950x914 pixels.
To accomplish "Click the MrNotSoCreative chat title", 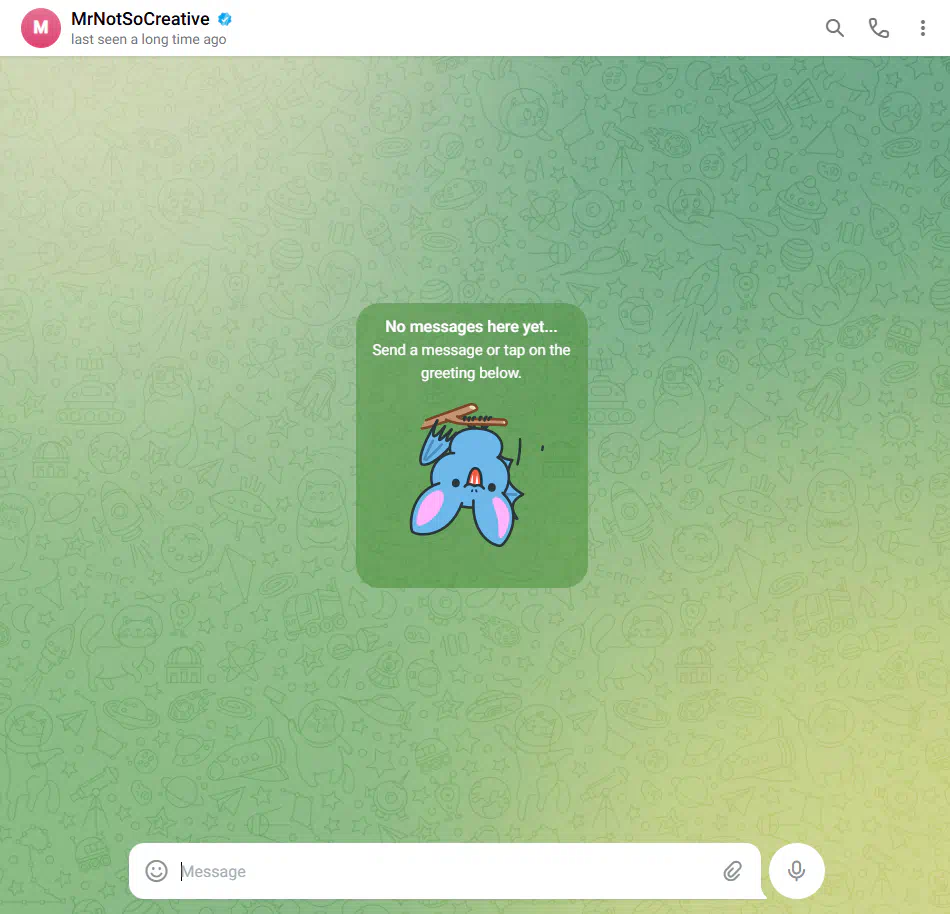I will pyautogui.click(x=140, y=19).
